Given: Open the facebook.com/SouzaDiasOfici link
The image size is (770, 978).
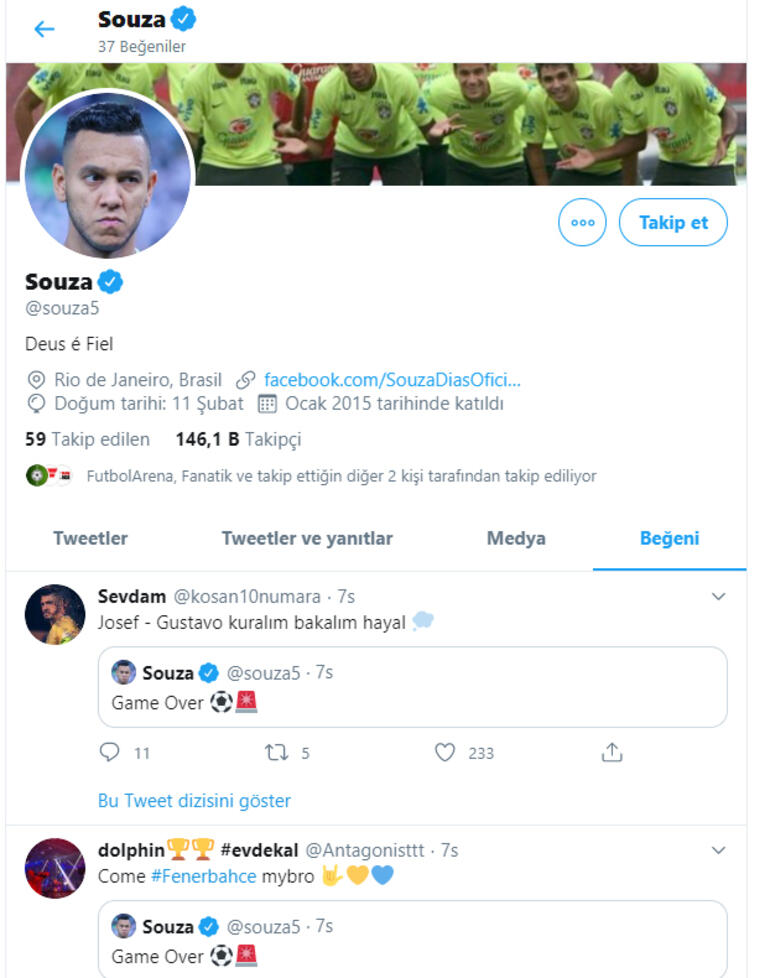Looking at the screenshot, I should (x=392, y=380).
